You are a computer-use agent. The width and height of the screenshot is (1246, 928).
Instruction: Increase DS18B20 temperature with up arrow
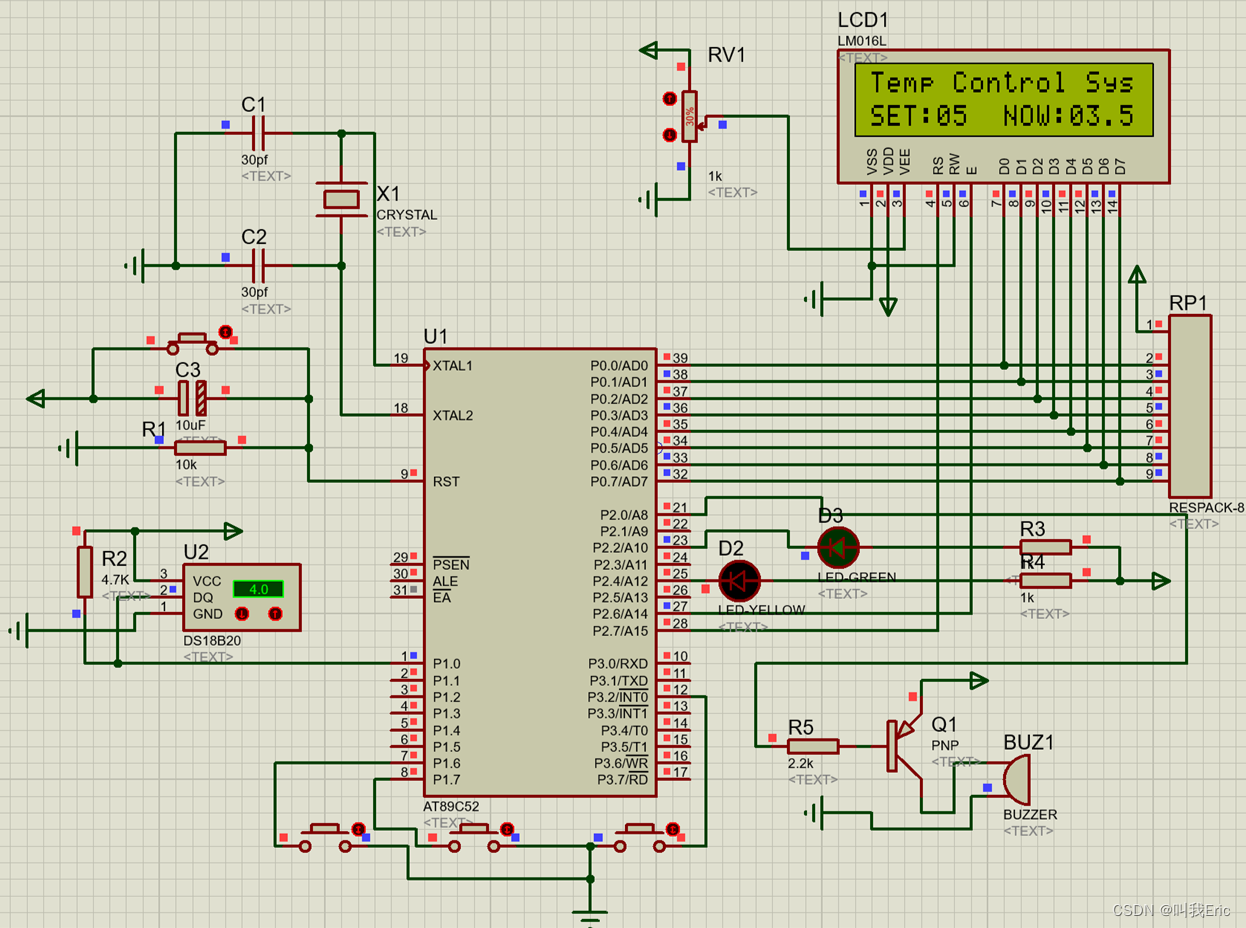coord(275,613)
